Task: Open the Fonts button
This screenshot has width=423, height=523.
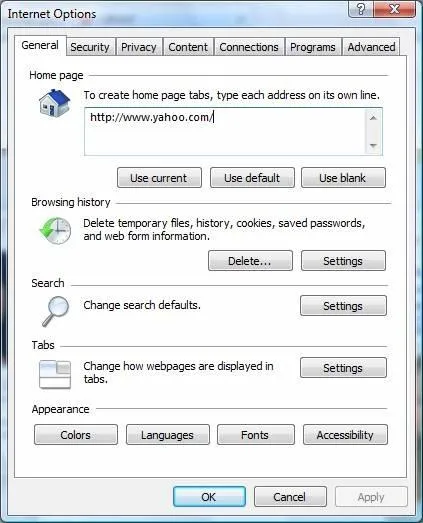Action: pos(256,435)
